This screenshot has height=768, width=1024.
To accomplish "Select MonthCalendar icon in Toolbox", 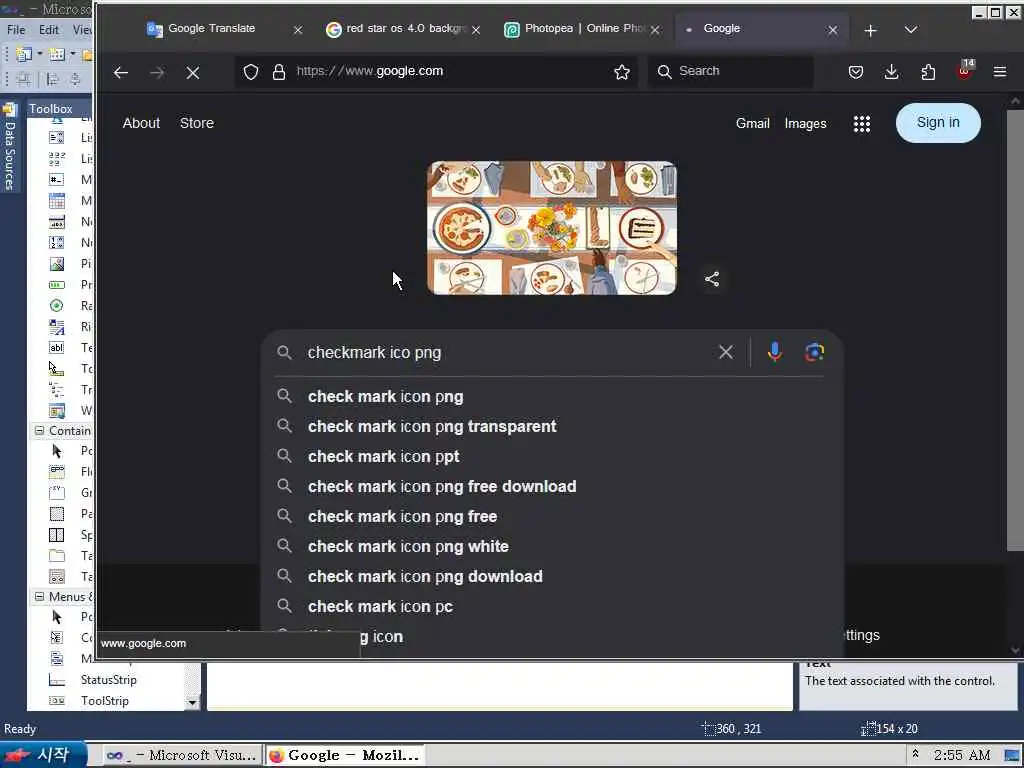I will (x=57, y=200).
